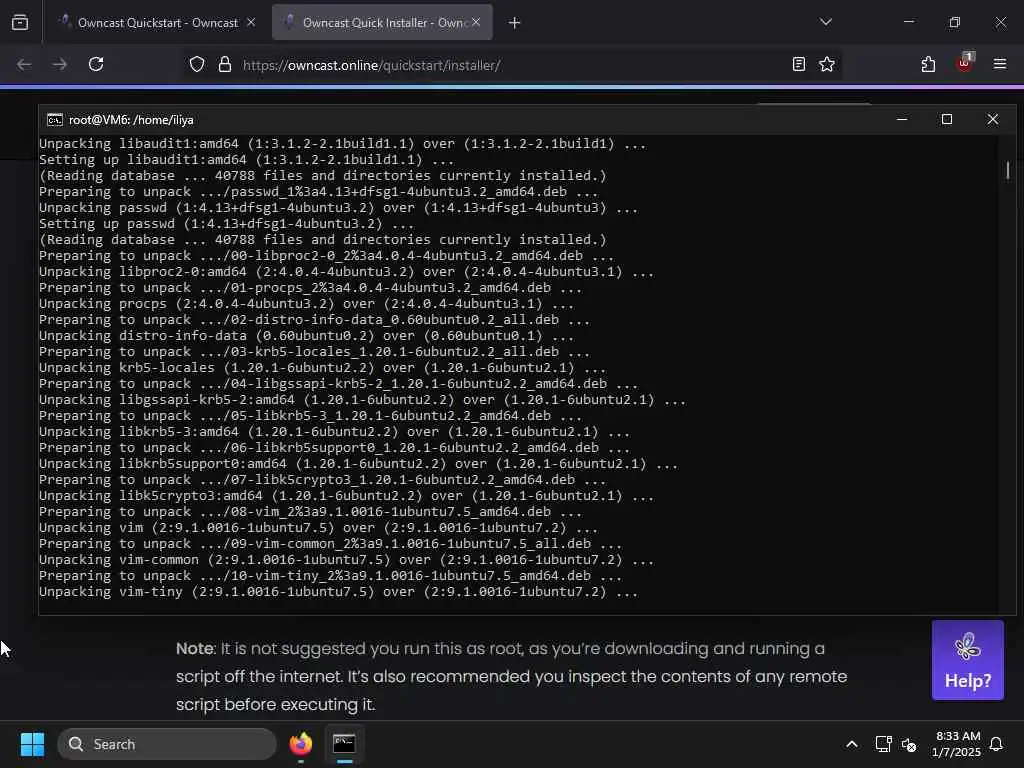Viewport: 1024px width, 768px height.
Task: Click 'Unpacking procps' terminal line
Action: tap(306, 304)
